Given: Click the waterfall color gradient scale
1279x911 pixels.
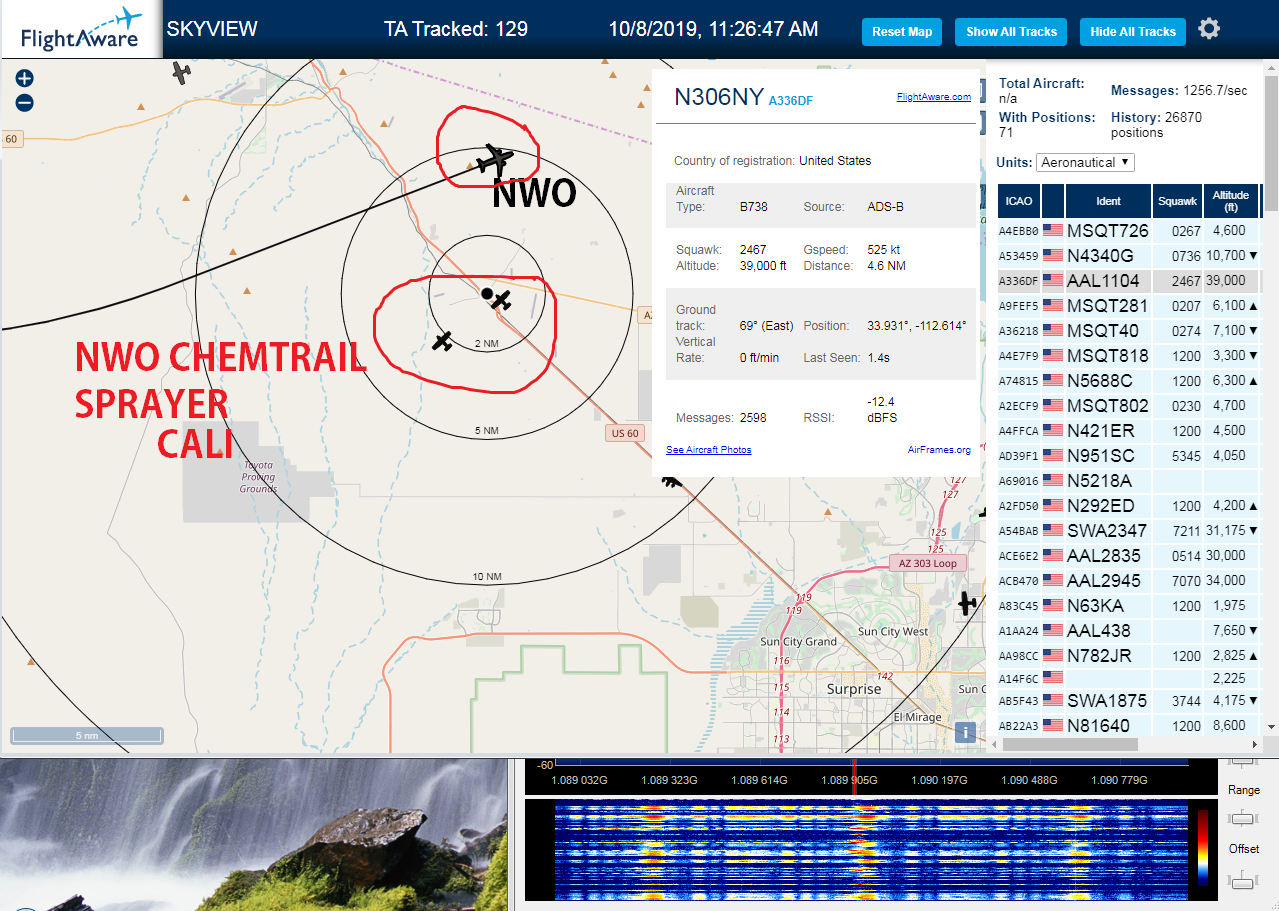Looking at the screenshot, I should tap(1202, 848).
